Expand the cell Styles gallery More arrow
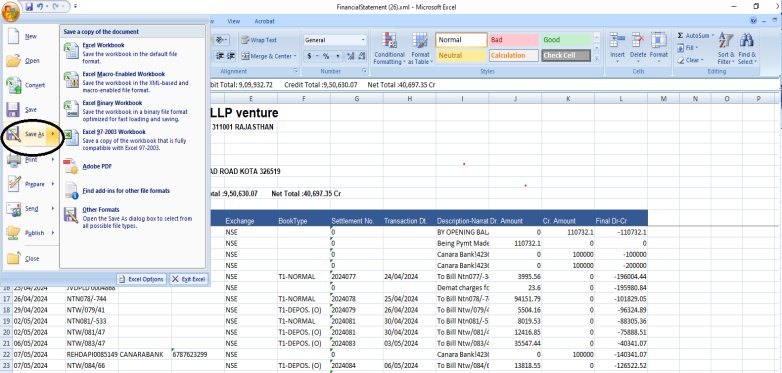 tap(596, 58)
